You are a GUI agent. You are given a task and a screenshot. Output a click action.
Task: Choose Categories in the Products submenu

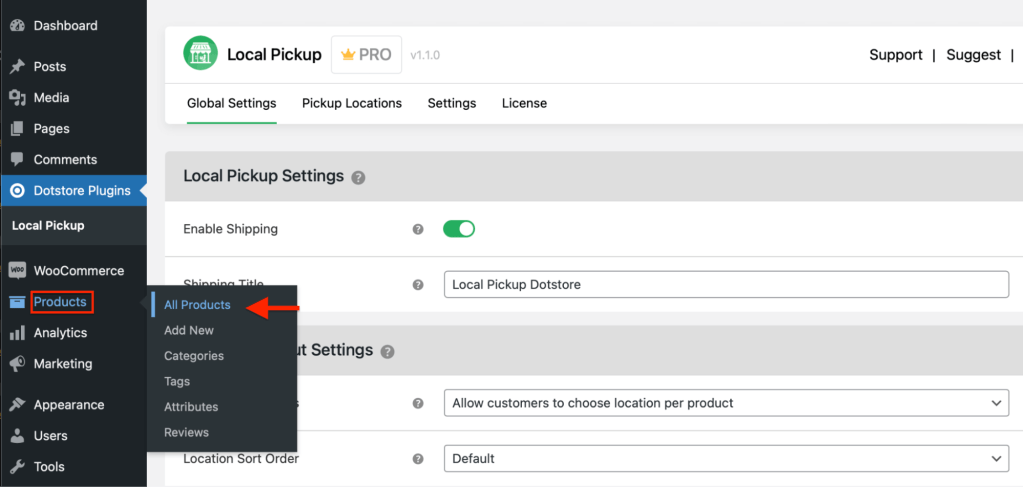coord(194,356)
